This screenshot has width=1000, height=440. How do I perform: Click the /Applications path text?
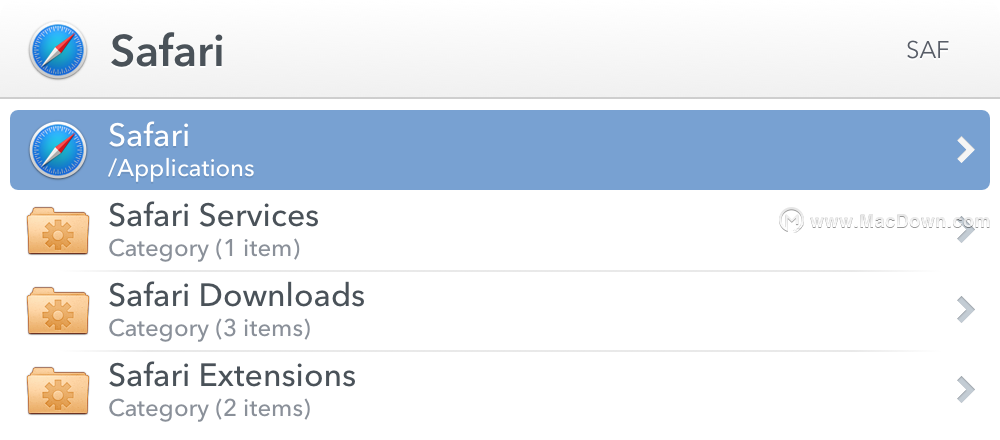[181, 168]
